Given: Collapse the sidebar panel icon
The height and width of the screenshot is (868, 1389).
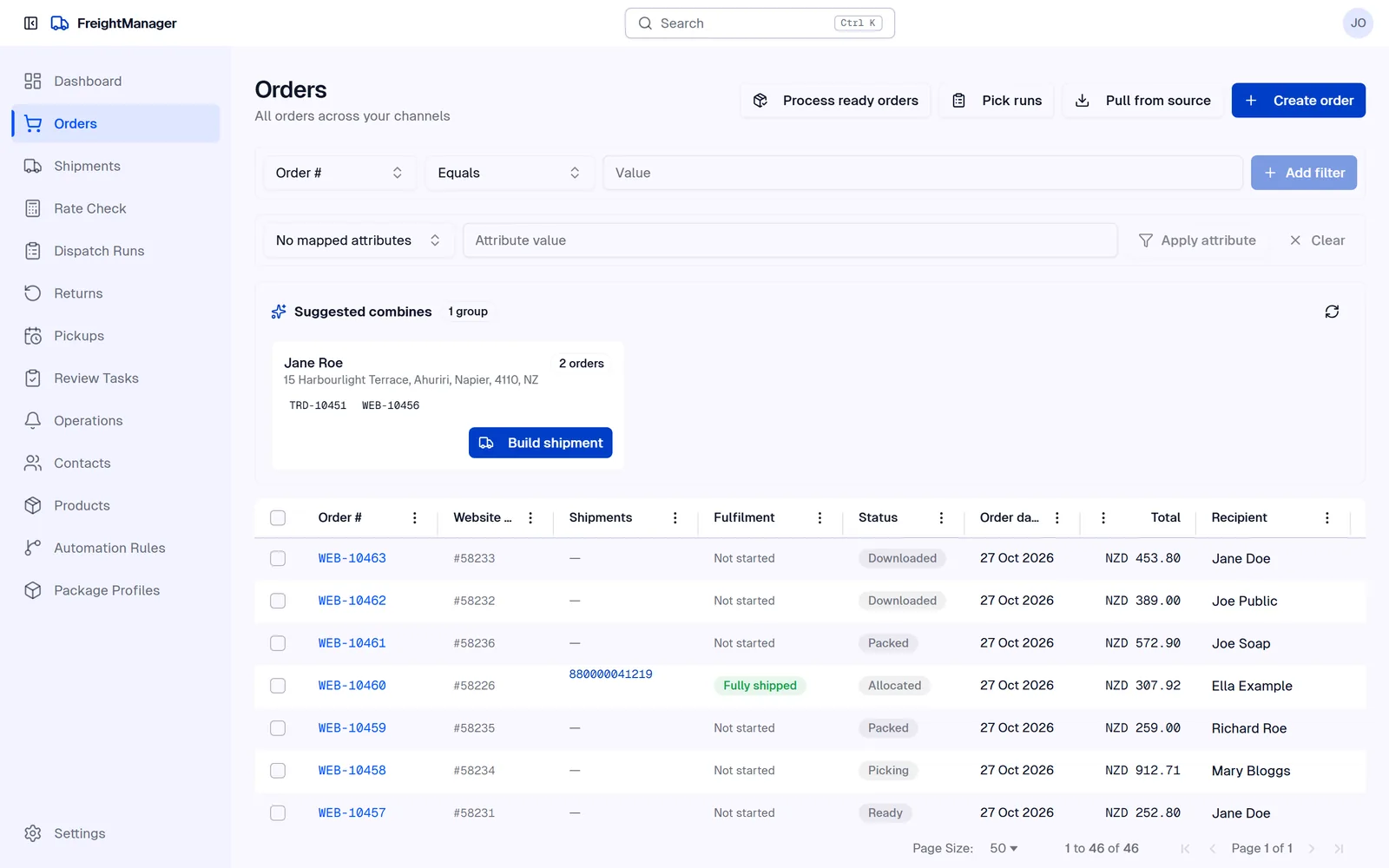Looking at the screenshot, I should 31,23.
